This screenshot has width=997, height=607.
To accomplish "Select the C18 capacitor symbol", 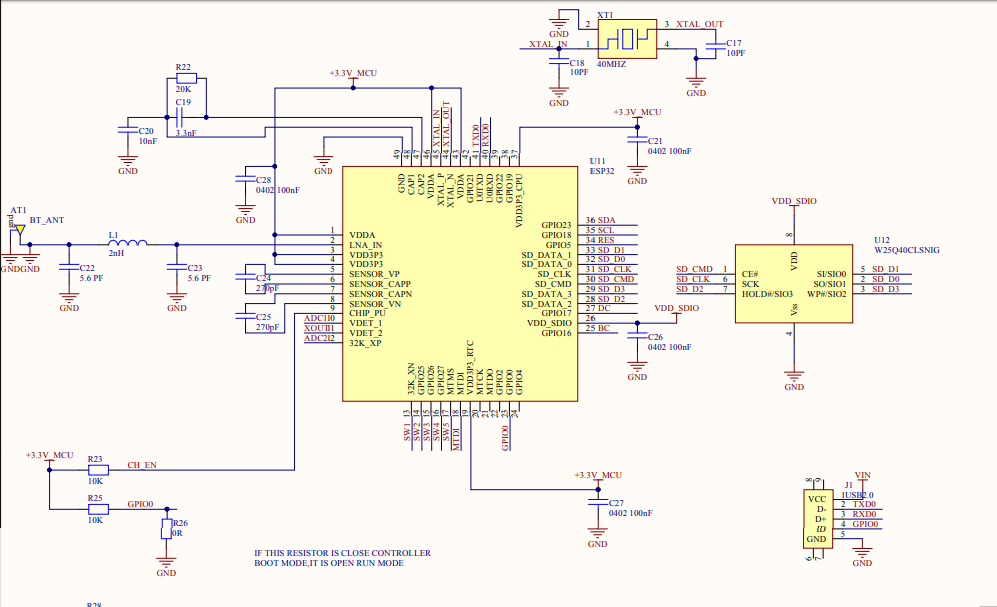I will pyautogui.click(x=559, y=61).
